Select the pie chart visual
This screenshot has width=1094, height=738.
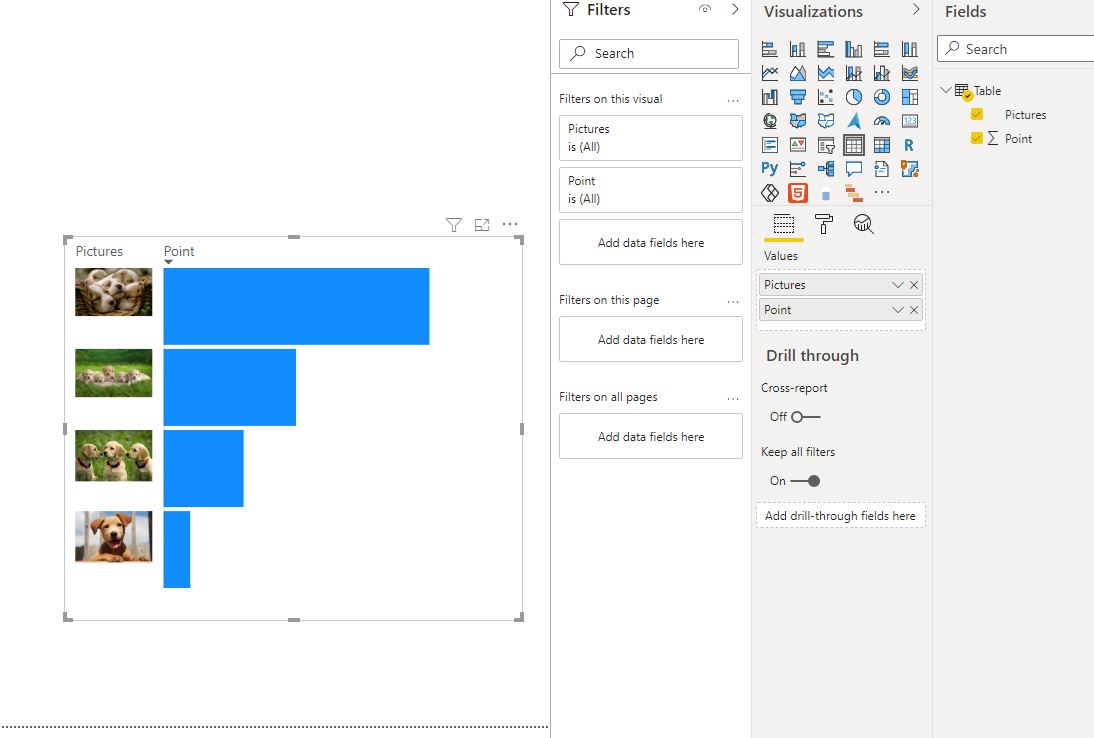[853, 97]
